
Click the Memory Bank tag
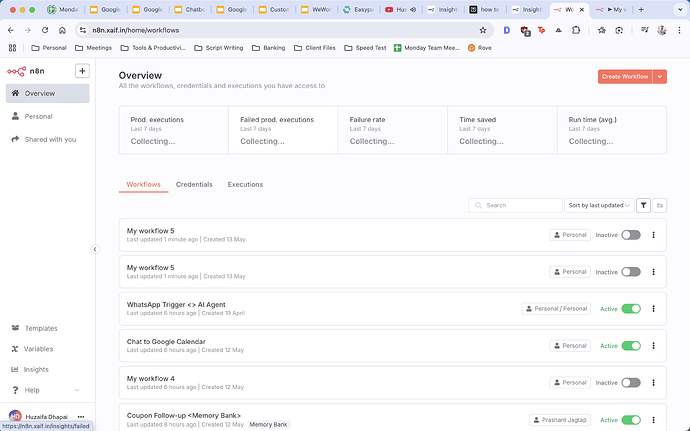click(x=268, y=424)
